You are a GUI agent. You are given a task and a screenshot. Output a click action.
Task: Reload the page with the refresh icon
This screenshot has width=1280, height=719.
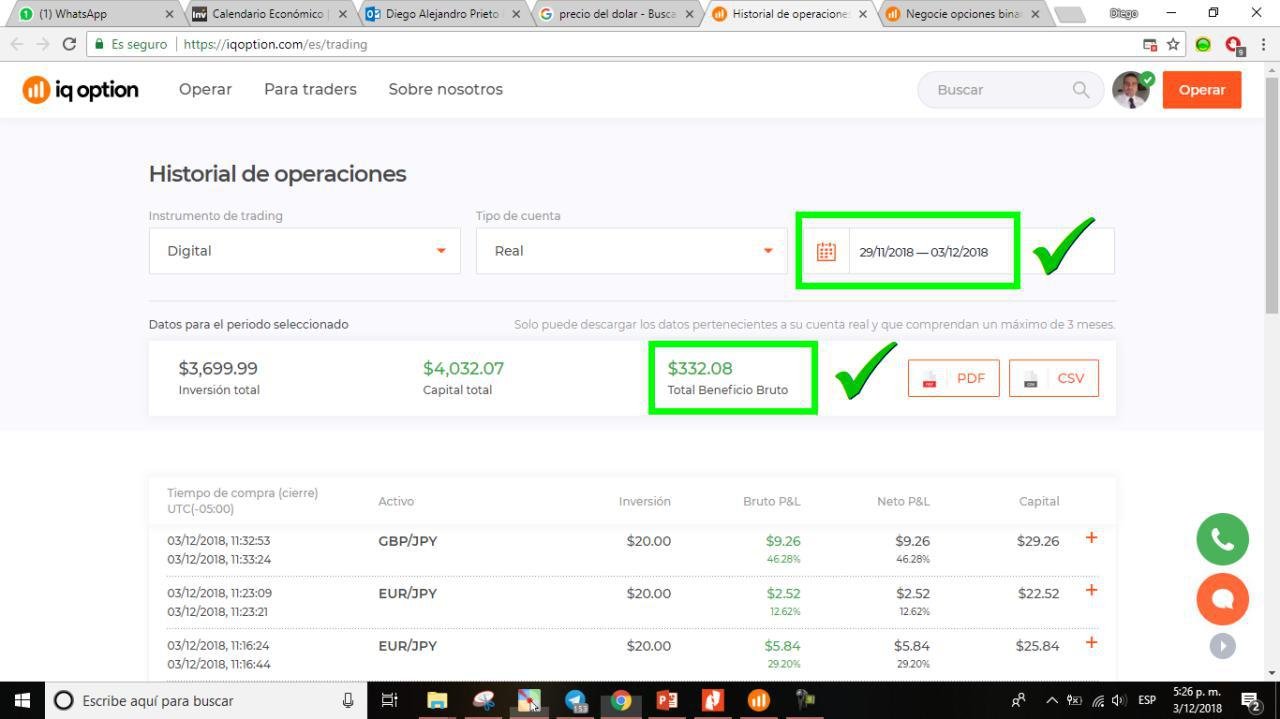[x=69, y=44]
